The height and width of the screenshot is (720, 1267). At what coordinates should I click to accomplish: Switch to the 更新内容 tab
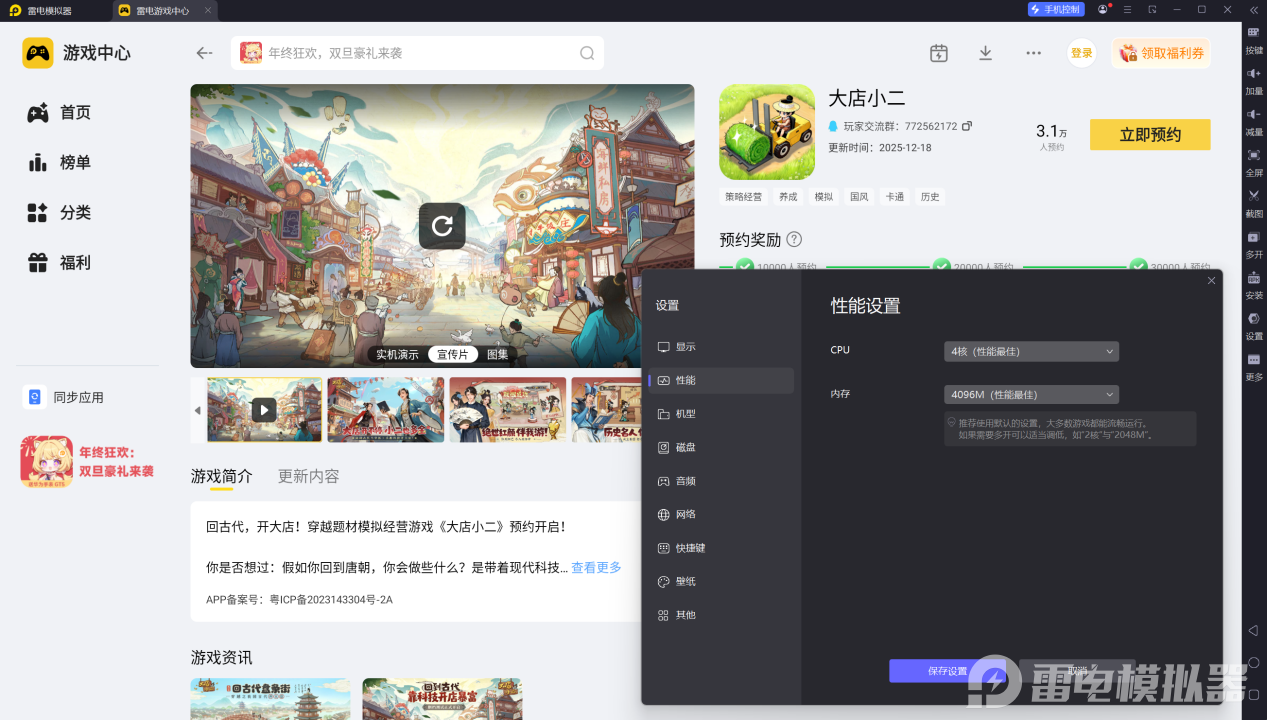point(308,476)
